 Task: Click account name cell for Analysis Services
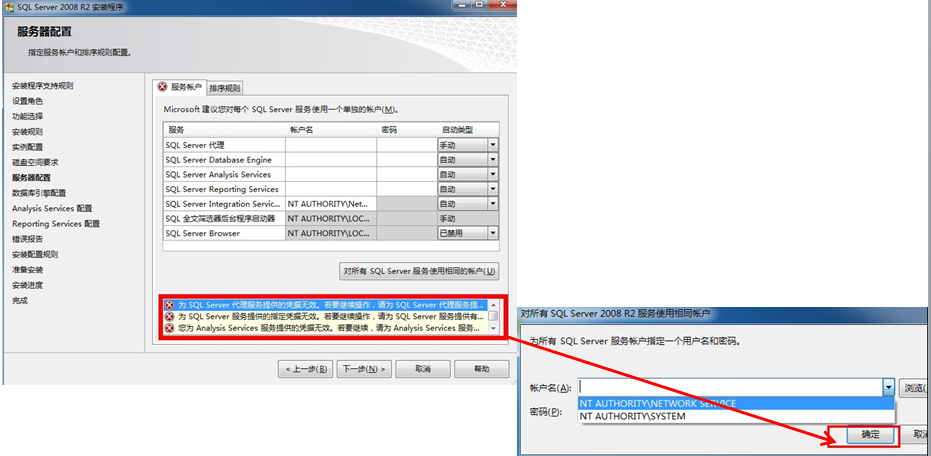pyautogui.click(x=331, y=175)
